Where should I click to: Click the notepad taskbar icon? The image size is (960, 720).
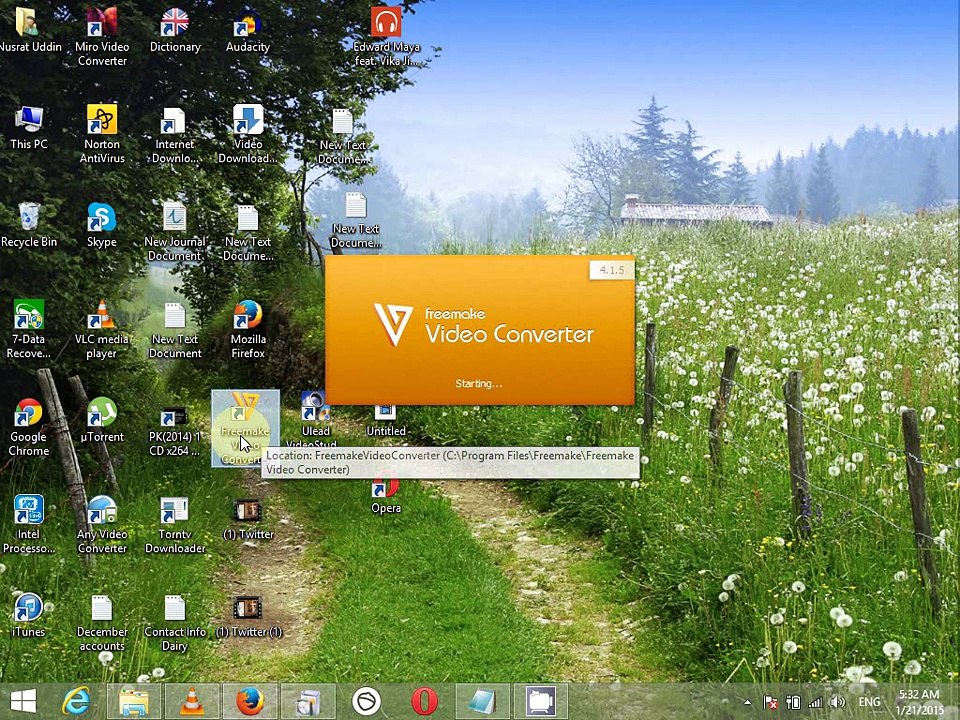pos(482,701)
